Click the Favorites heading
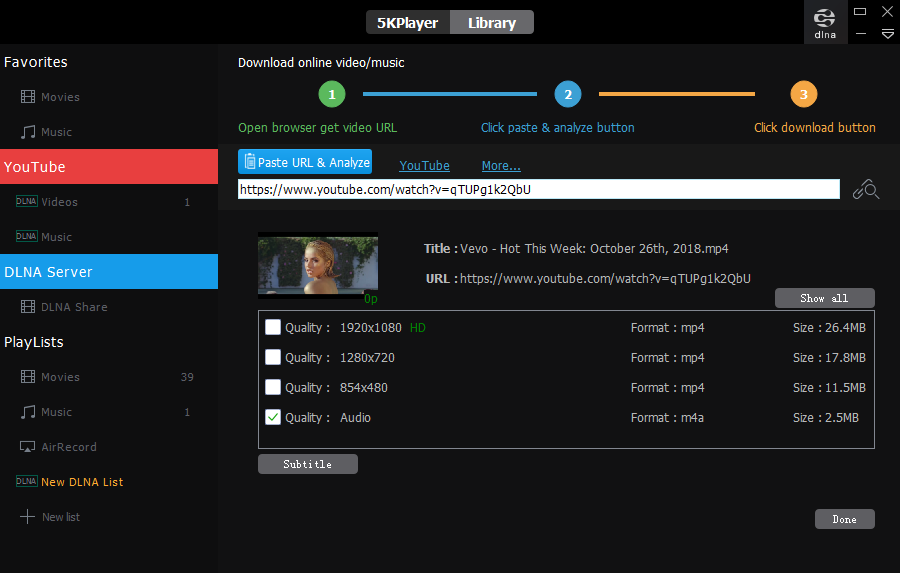This screenshot has width=900, height=573. (x=36, y=61)
